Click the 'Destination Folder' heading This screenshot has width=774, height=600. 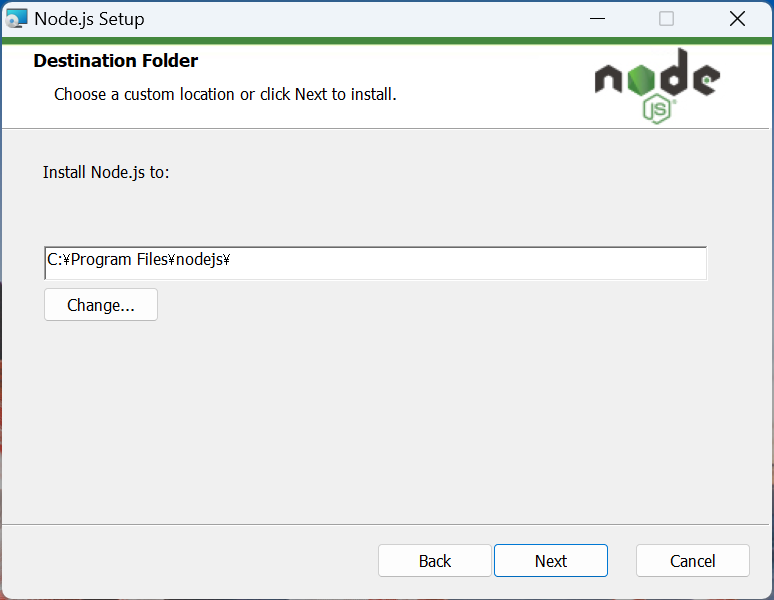point(116,61)
